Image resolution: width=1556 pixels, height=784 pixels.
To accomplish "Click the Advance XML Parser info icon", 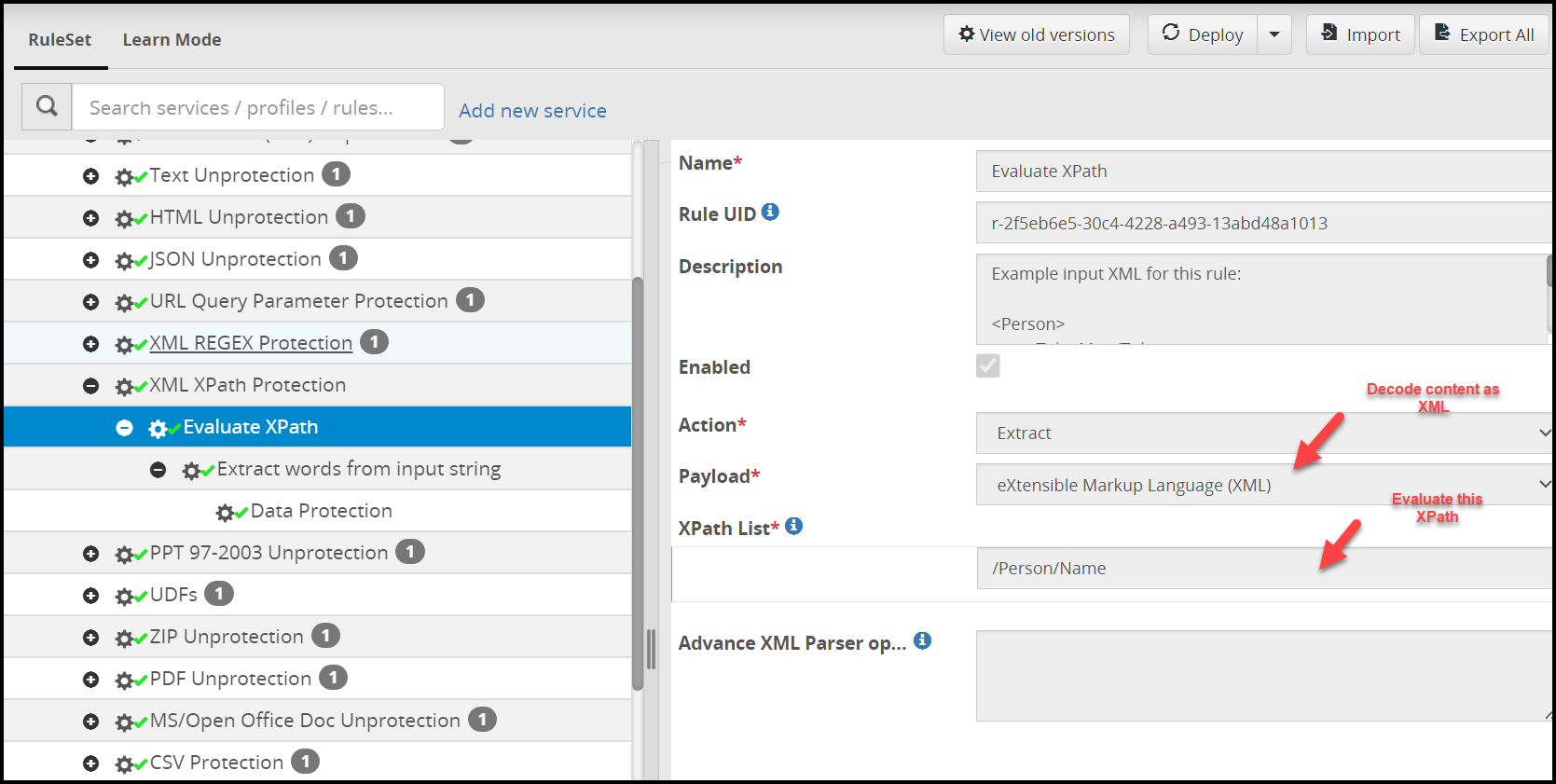I will pos(922,640).
